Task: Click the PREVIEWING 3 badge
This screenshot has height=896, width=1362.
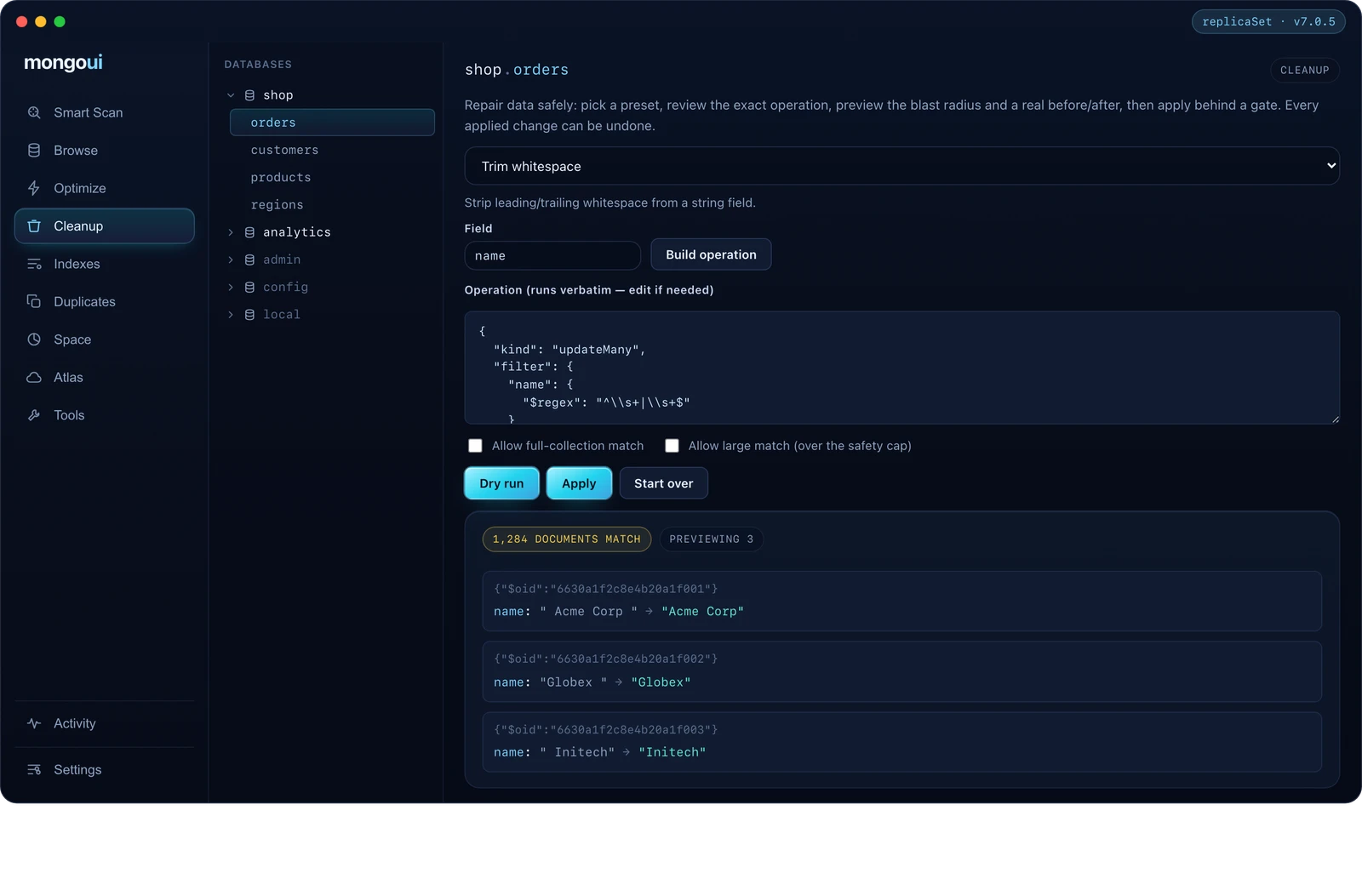Action: 711,539
